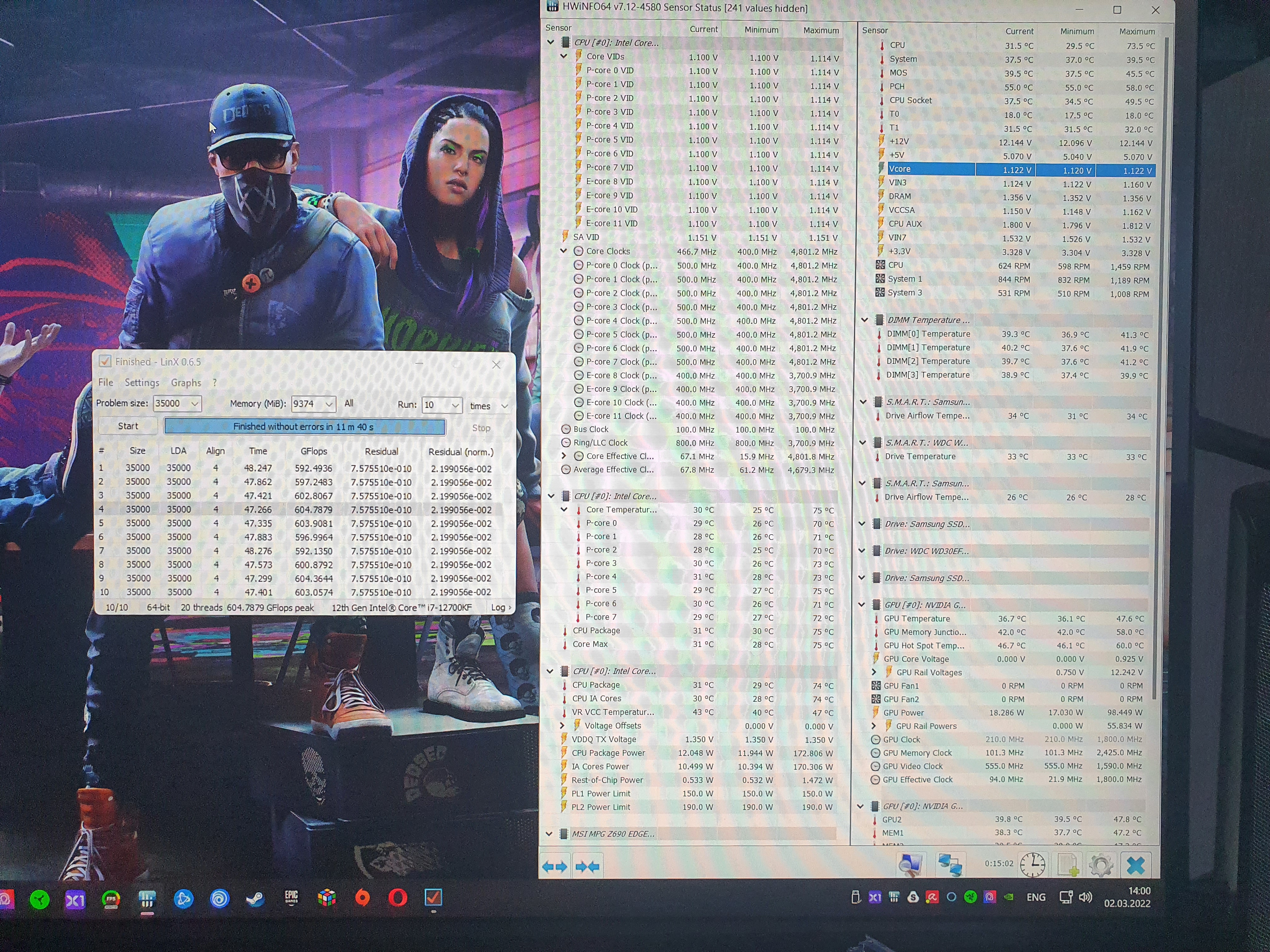
Task: Expand the Core Effective Clocks node
Action: [x=564, y=456]
